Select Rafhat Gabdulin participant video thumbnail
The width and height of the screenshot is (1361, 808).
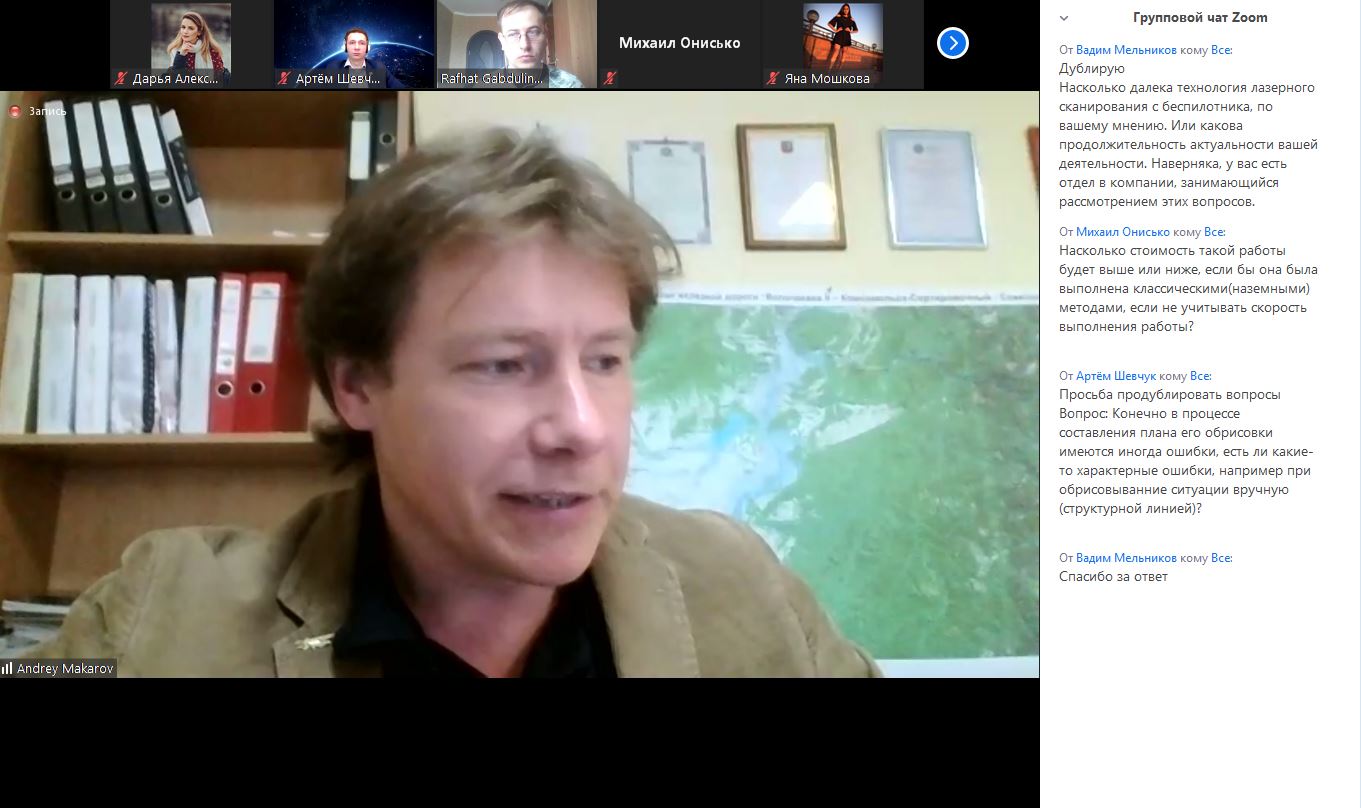pos(516,44)
